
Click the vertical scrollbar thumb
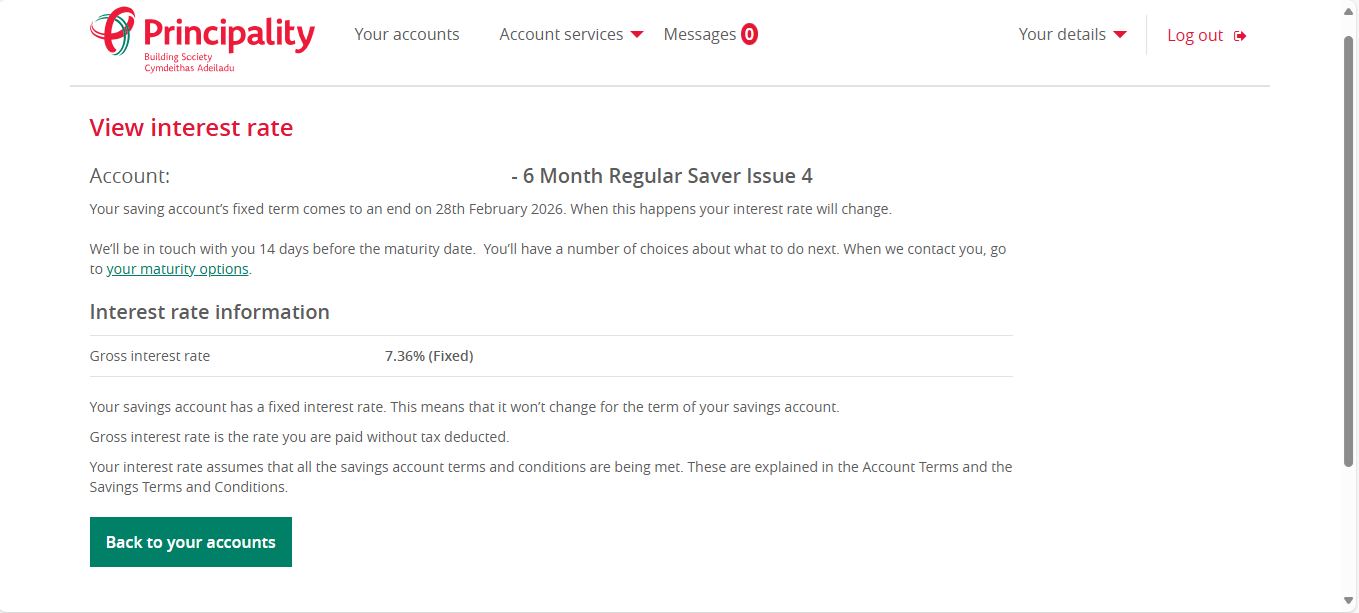click(x=1348, y=250)
